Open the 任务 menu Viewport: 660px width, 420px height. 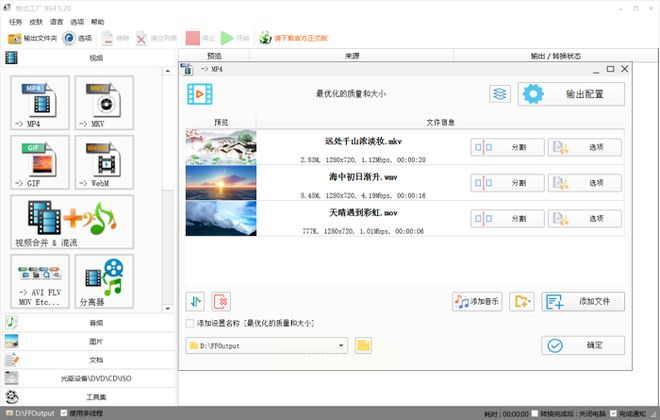(x=15, y=21)
